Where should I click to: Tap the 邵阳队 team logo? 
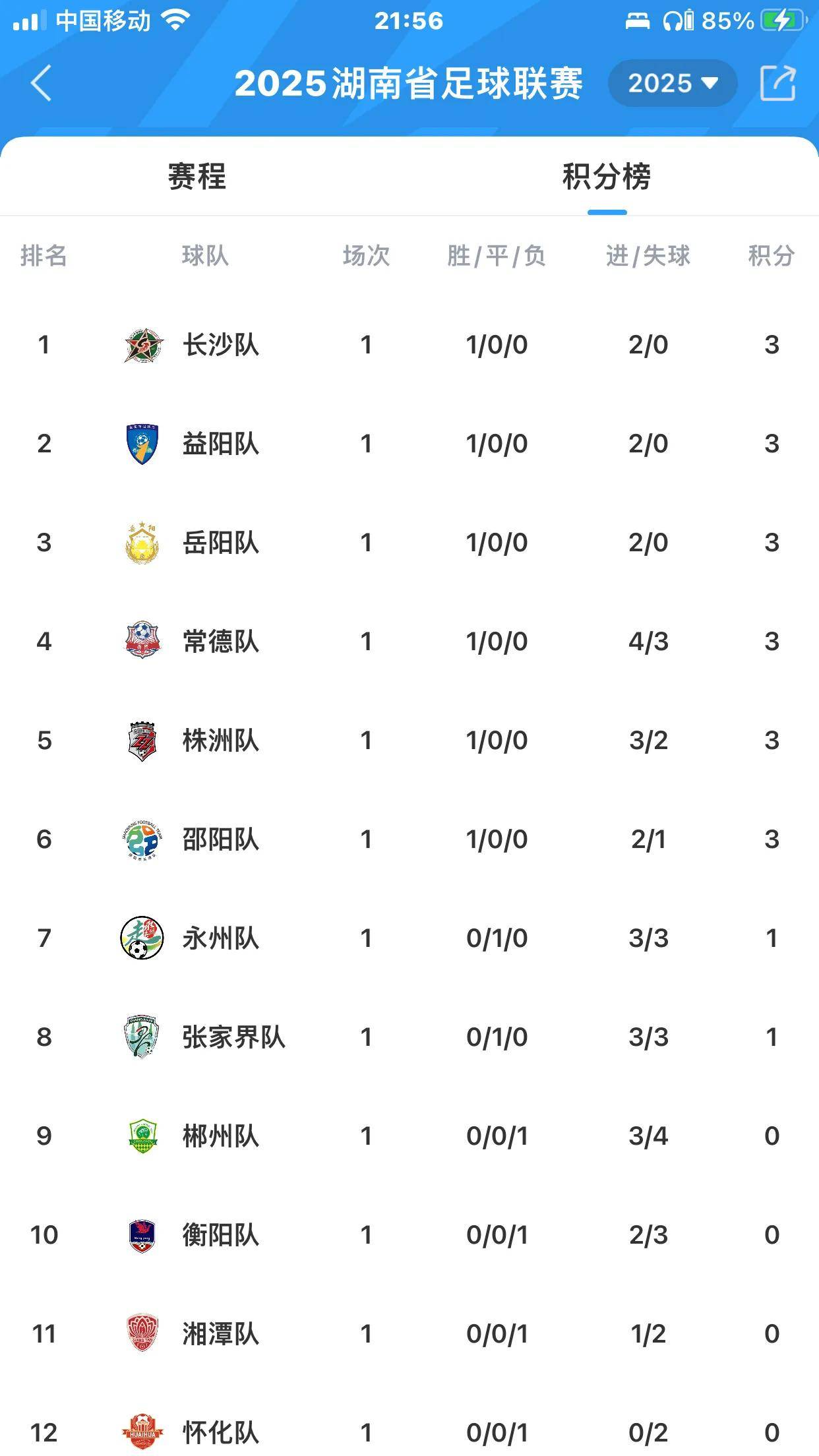142,839
